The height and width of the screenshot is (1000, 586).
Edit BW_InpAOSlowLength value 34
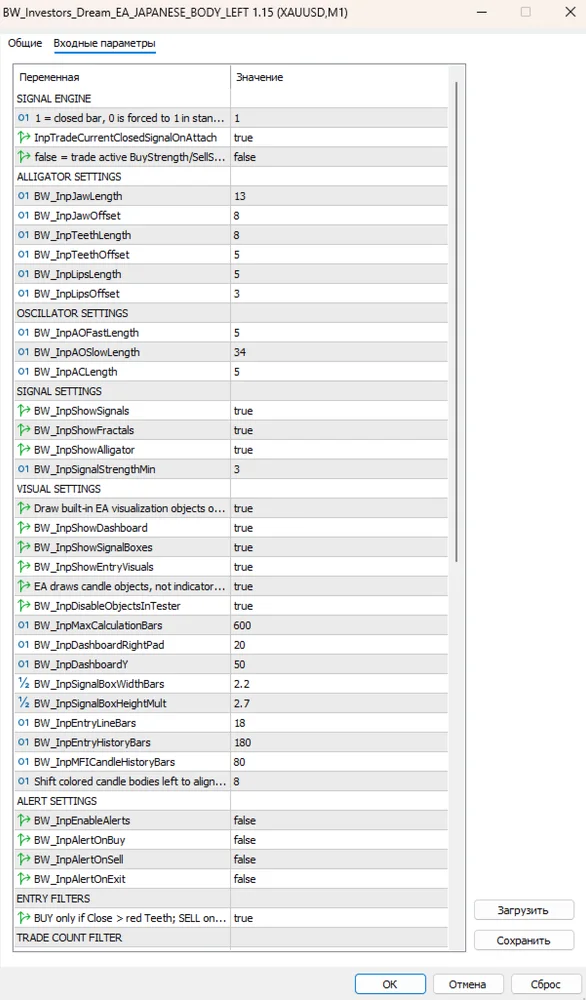coord(339,352)
